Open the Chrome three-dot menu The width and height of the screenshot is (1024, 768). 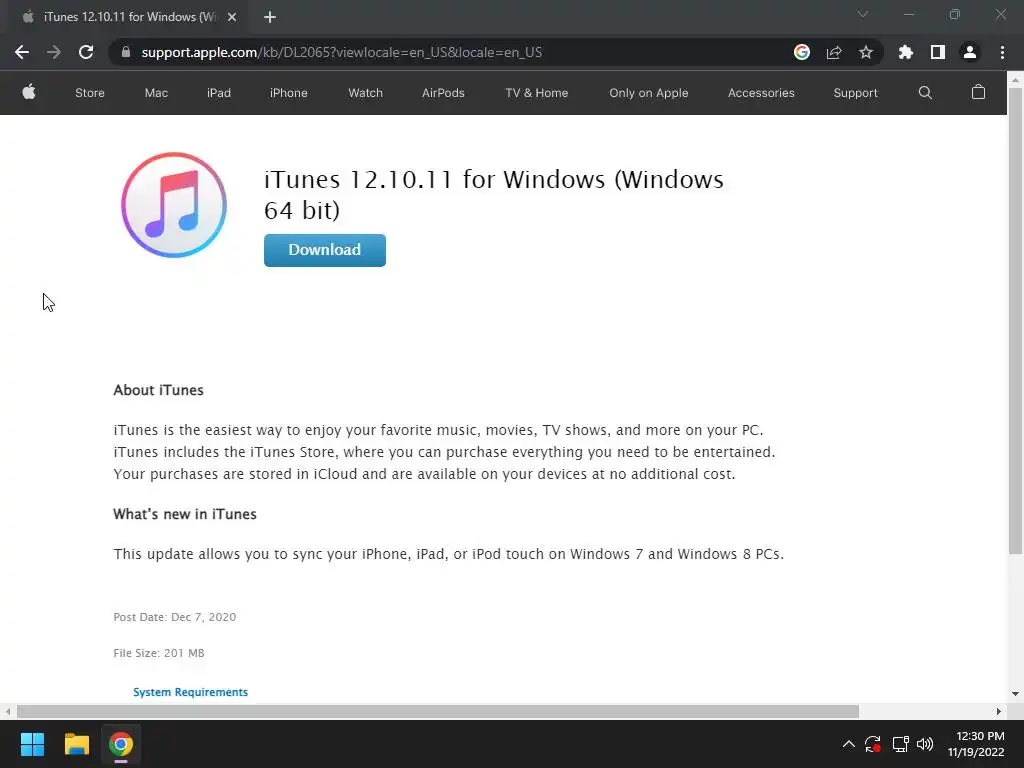(x=1002, y=52)
